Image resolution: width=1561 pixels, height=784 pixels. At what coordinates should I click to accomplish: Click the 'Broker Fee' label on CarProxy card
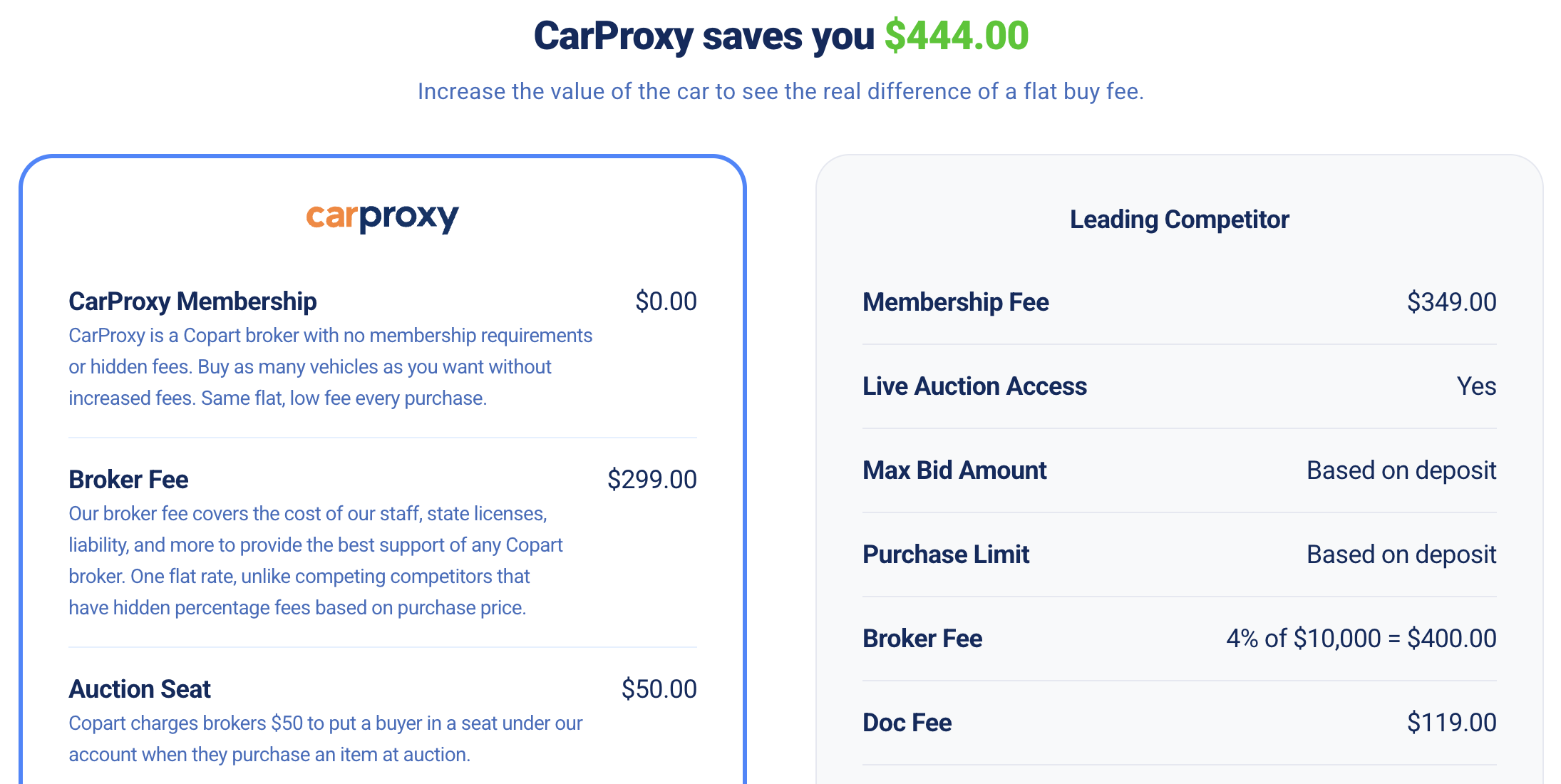(128, 479)
